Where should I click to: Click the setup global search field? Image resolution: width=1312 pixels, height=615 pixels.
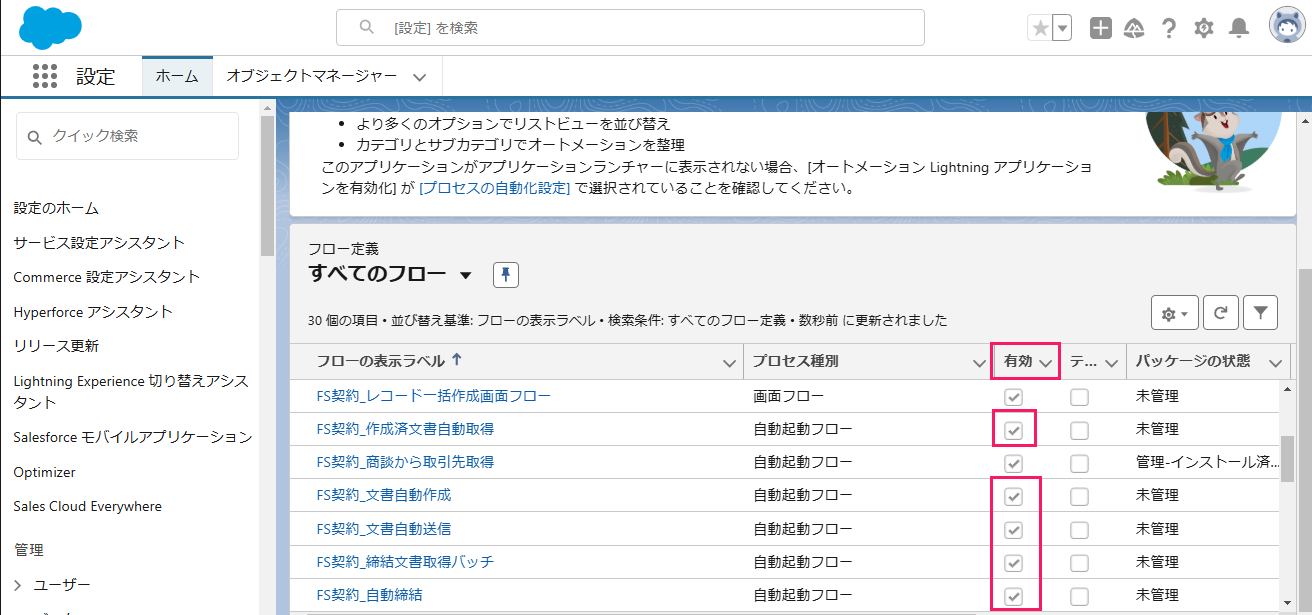click(x=630, y=28)
